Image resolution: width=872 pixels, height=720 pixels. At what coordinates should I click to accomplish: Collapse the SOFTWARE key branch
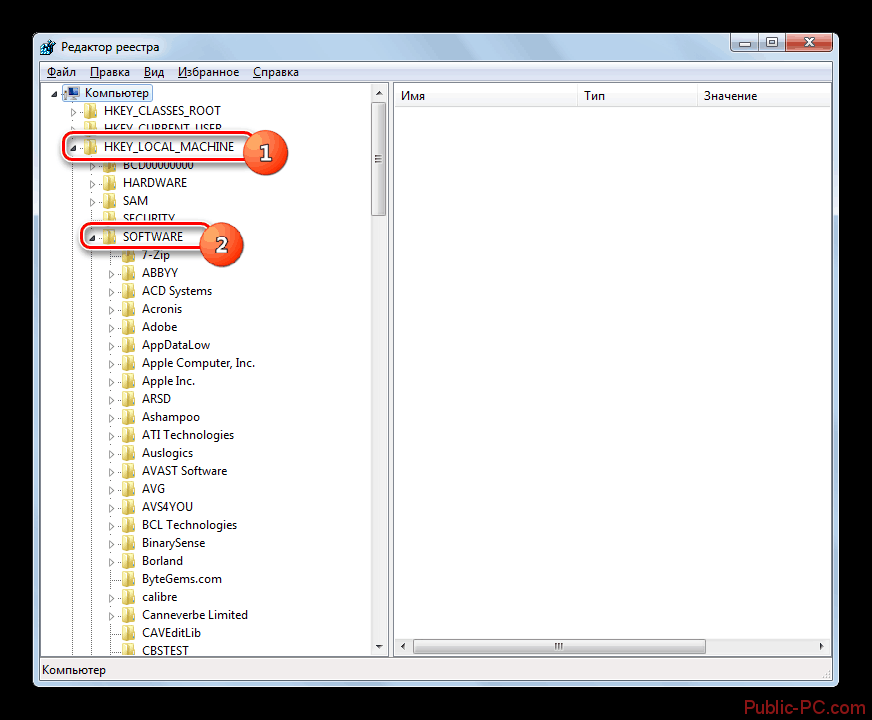point(92,237)
